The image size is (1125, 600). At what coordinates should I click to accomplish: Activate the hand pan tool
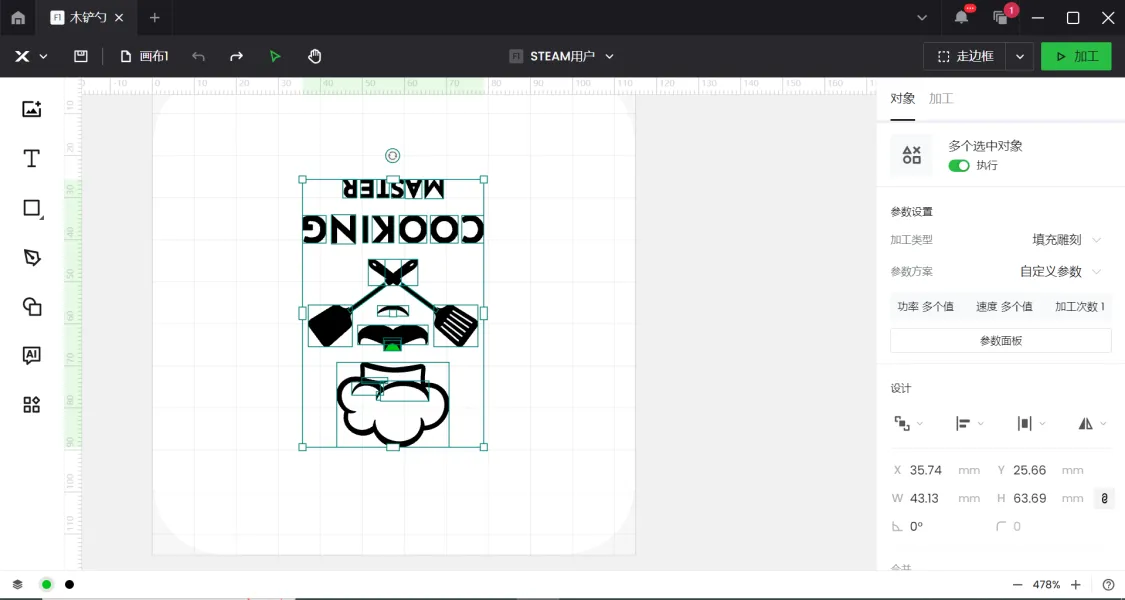pos(314,56)
